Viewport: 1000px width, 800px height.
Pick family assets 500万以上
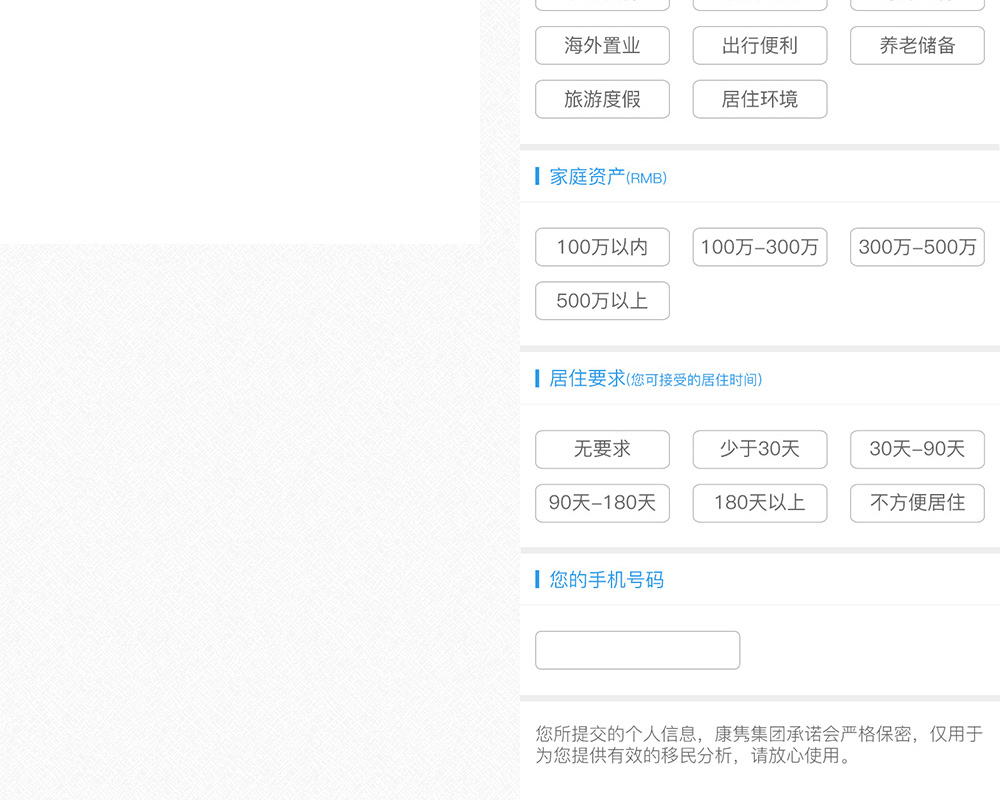[x=602, y=300]
